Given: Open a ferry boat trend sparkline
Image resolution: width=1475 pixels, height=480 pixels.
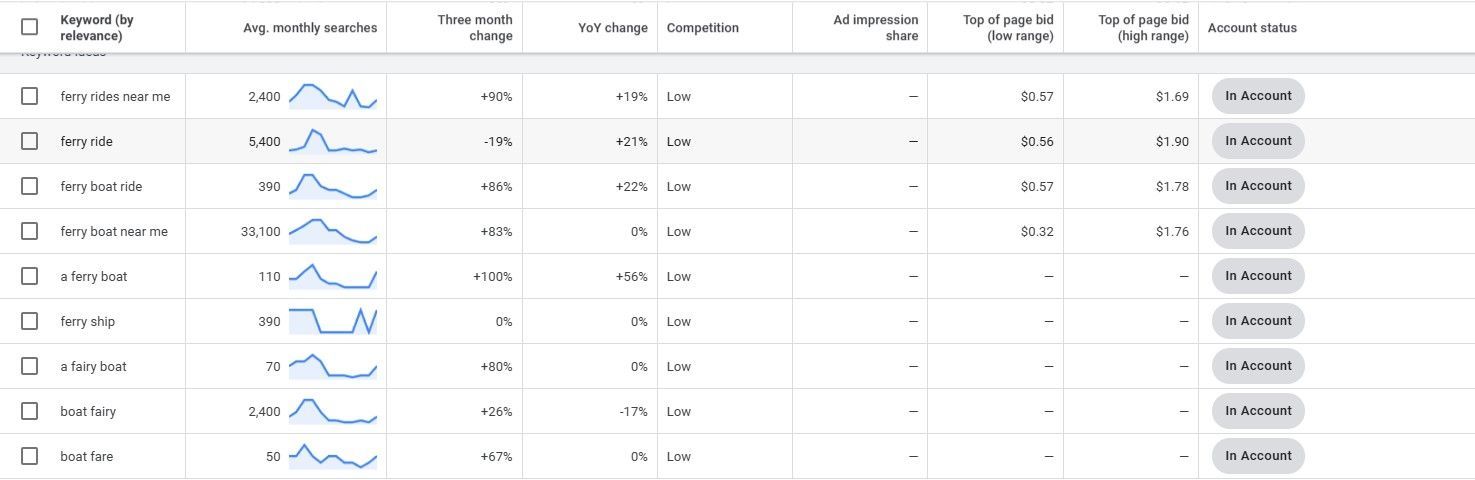Looking at the screenshot, I should point(333,276).
